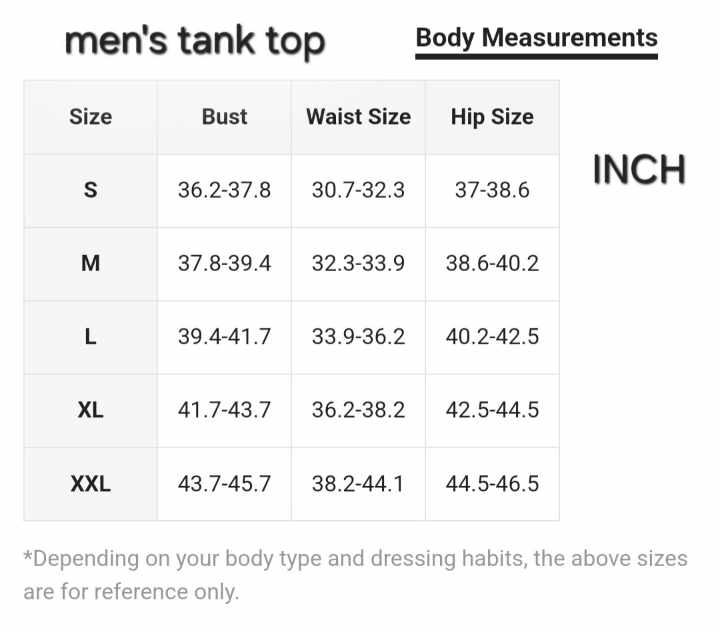The height and width of the screenshot is (630, 720).
Task: Select the XXL size row label
Action: click(x=90, y=484)
